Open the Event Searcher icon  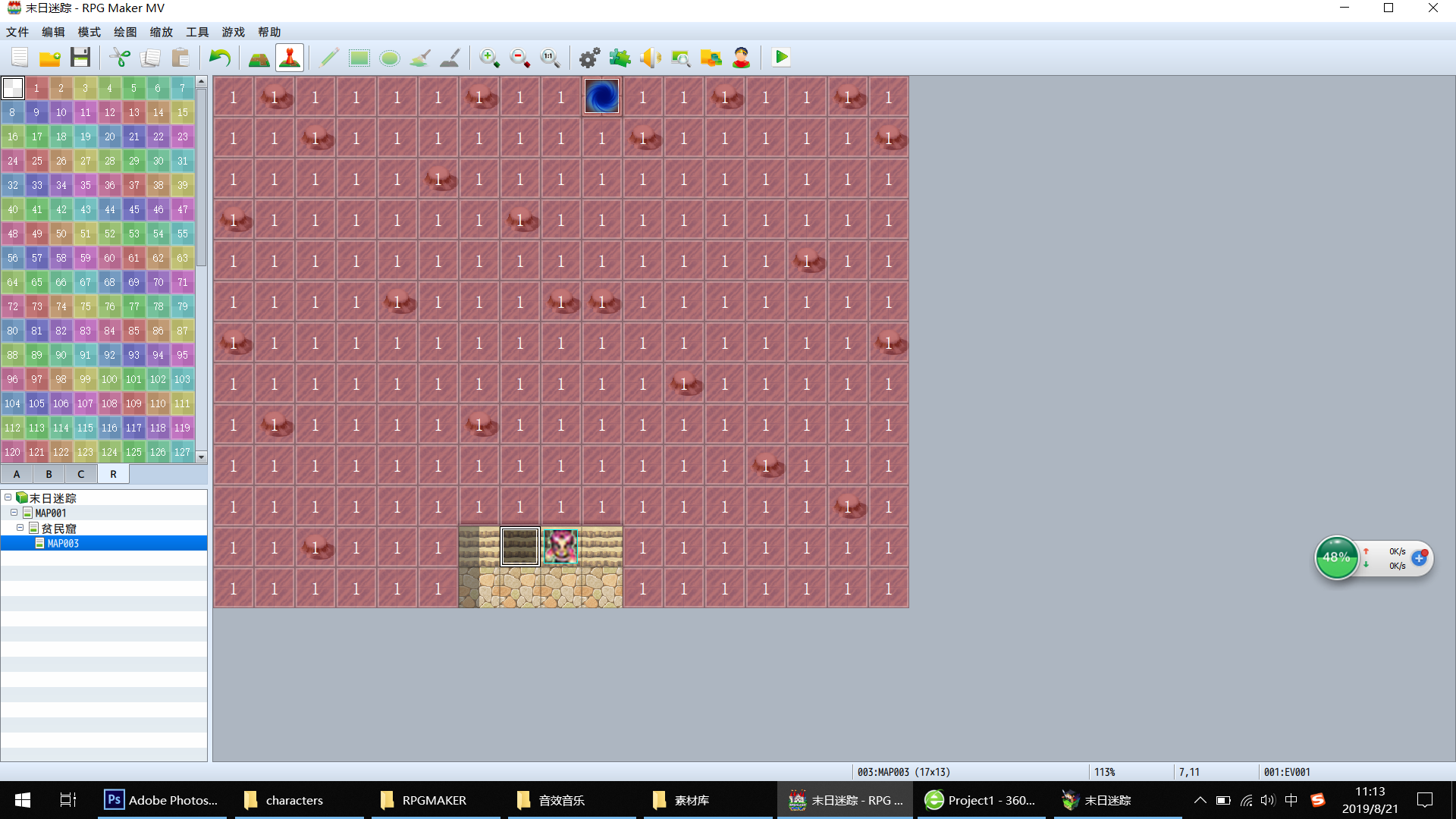click(x=681, y=58)
